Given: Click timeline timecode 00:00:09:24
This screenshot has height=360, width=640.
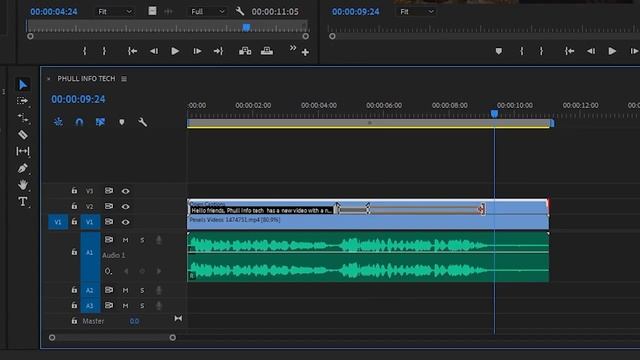Looking at the screenshot, I should pos(78,99).
